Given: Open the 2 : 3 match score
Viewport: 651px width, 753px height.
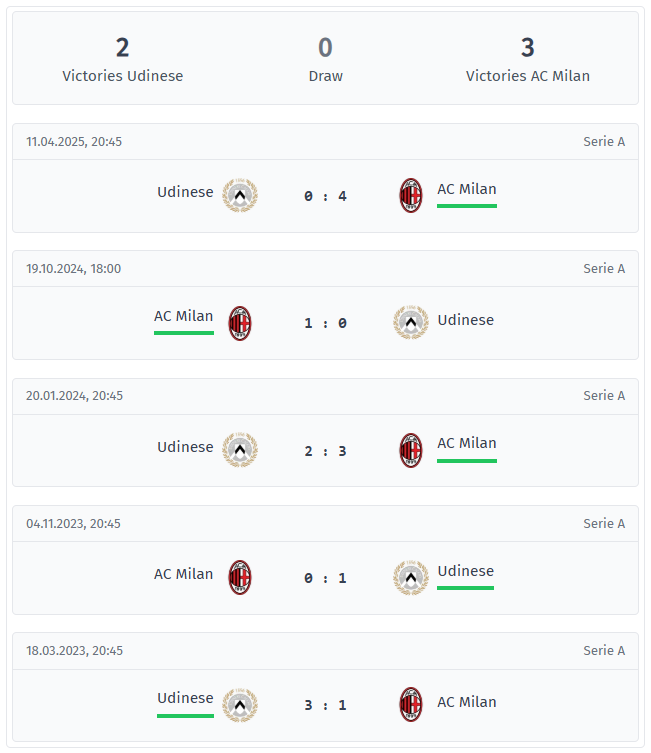Looking at the screenshot, I should tap(326, 451).
